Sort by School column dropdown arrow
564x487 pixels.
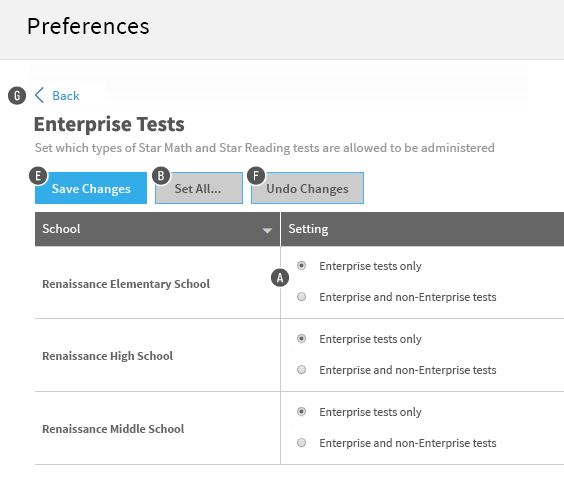267,231
